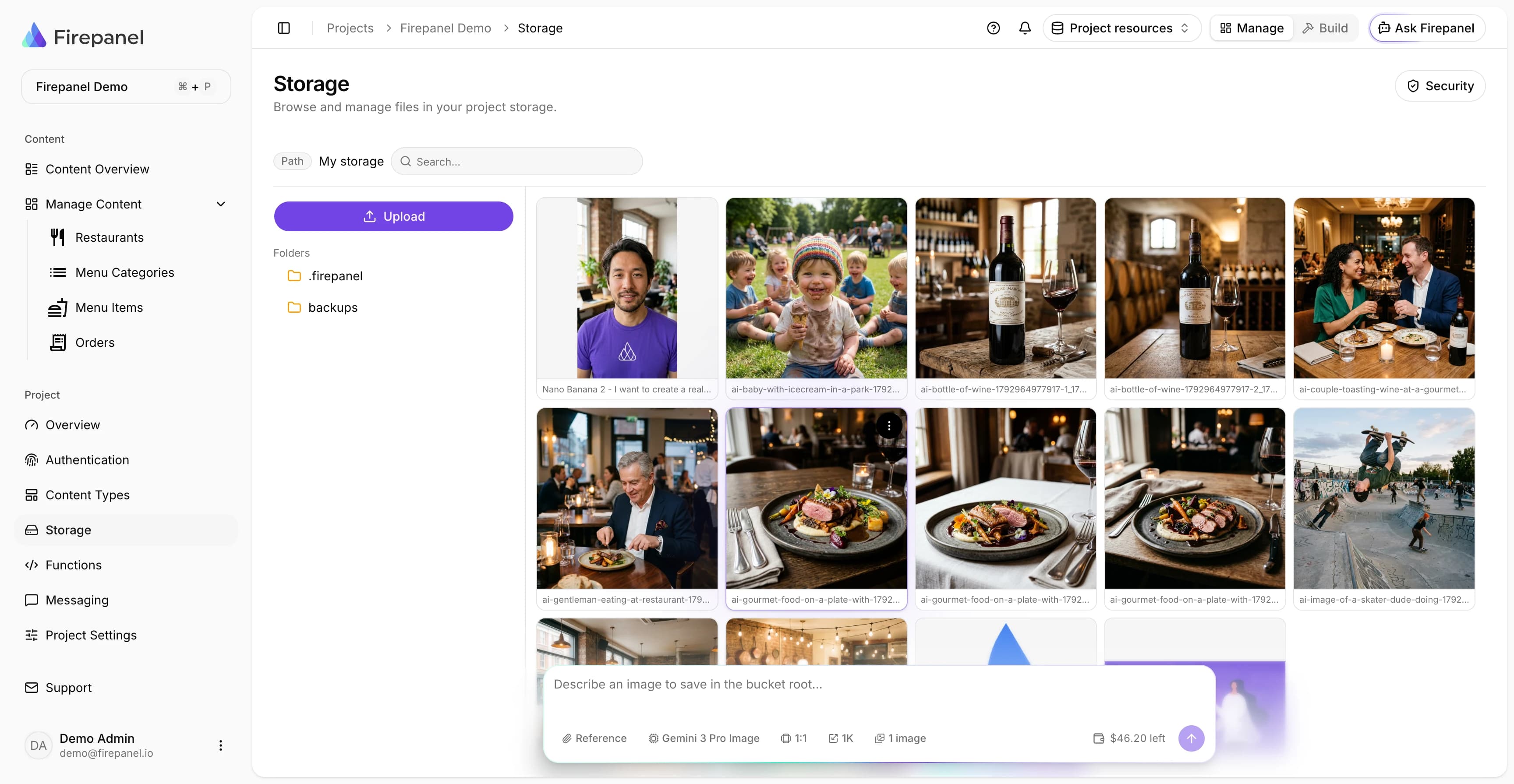Open Demo Admin account options menu
Viewport: 1514px width, 784px height.
click(x=220, y=745)
